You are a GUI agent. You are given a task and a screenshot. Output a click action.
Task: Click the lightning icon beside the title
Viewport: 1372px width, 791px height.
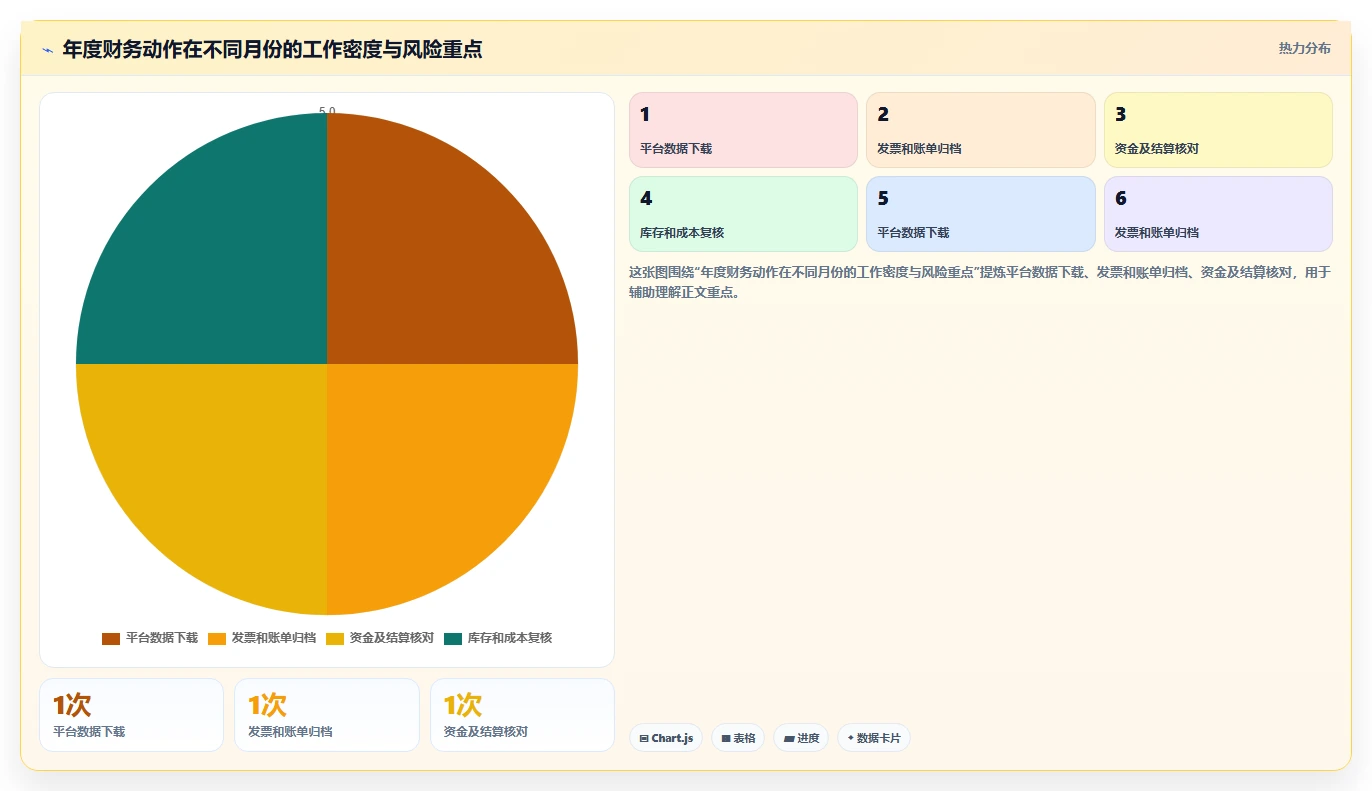47,50
